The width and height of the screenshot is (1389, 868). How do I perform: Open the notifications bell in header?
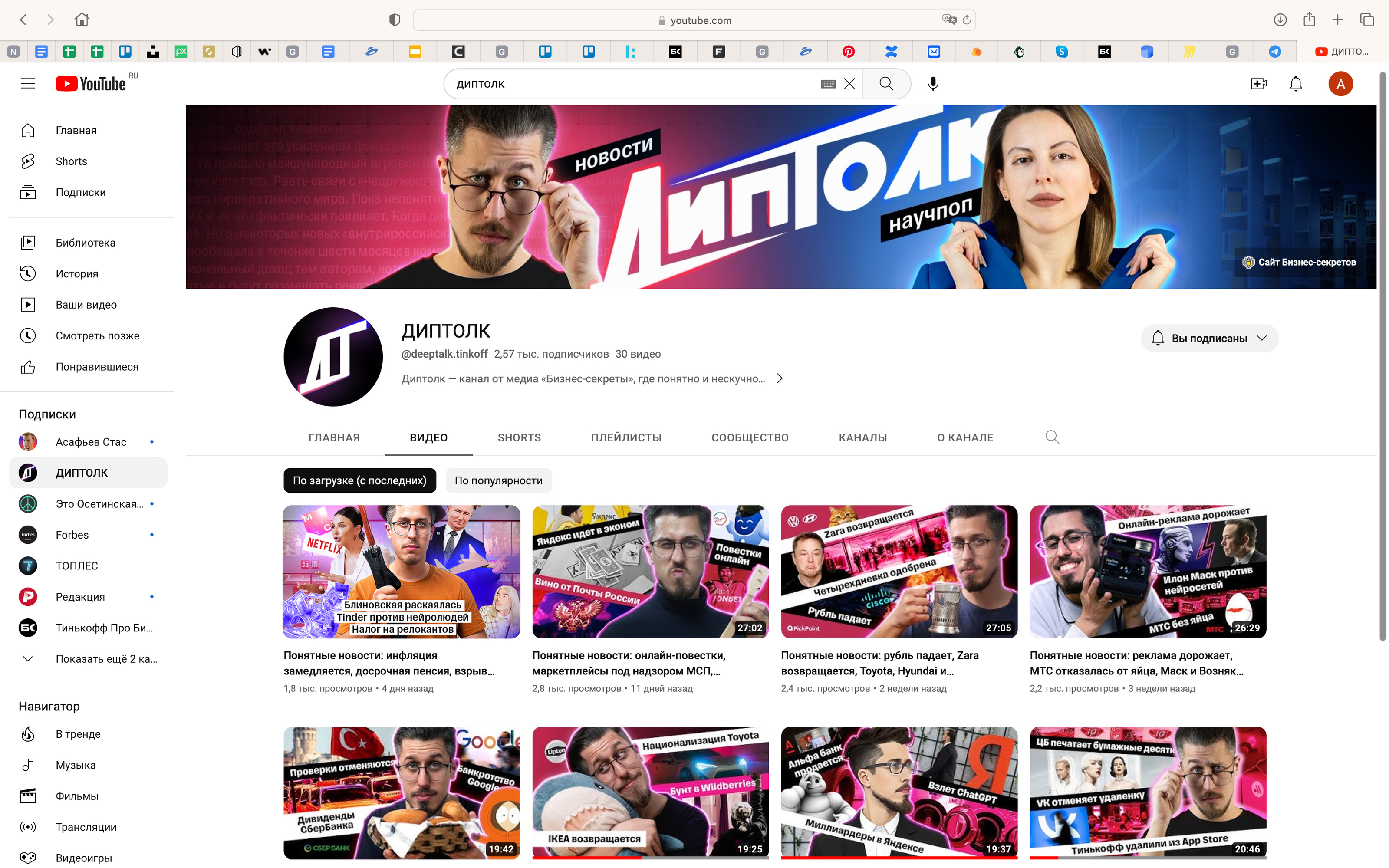click(x=1295, y=84)
